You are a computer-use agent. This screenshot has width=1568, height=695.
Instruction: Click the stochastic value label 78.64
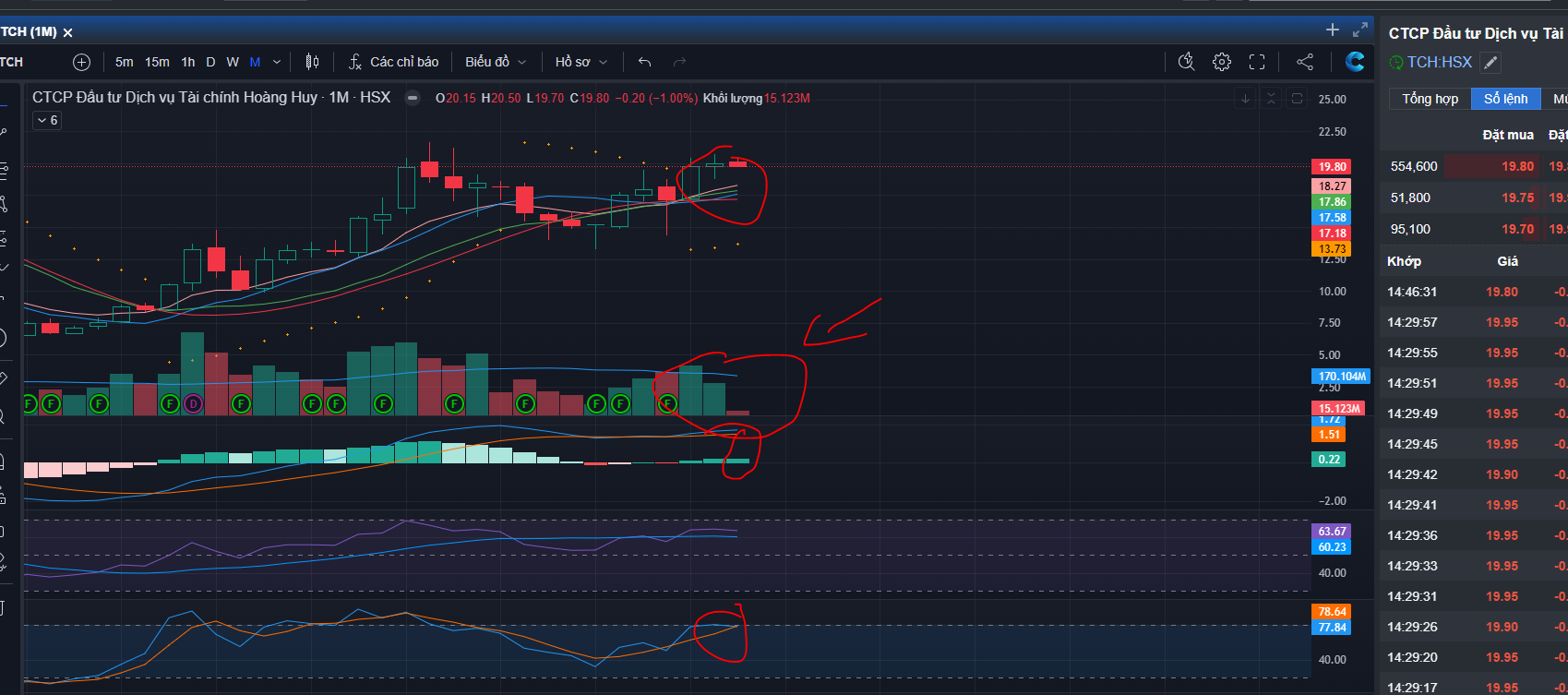click(x=1332, y=612)
